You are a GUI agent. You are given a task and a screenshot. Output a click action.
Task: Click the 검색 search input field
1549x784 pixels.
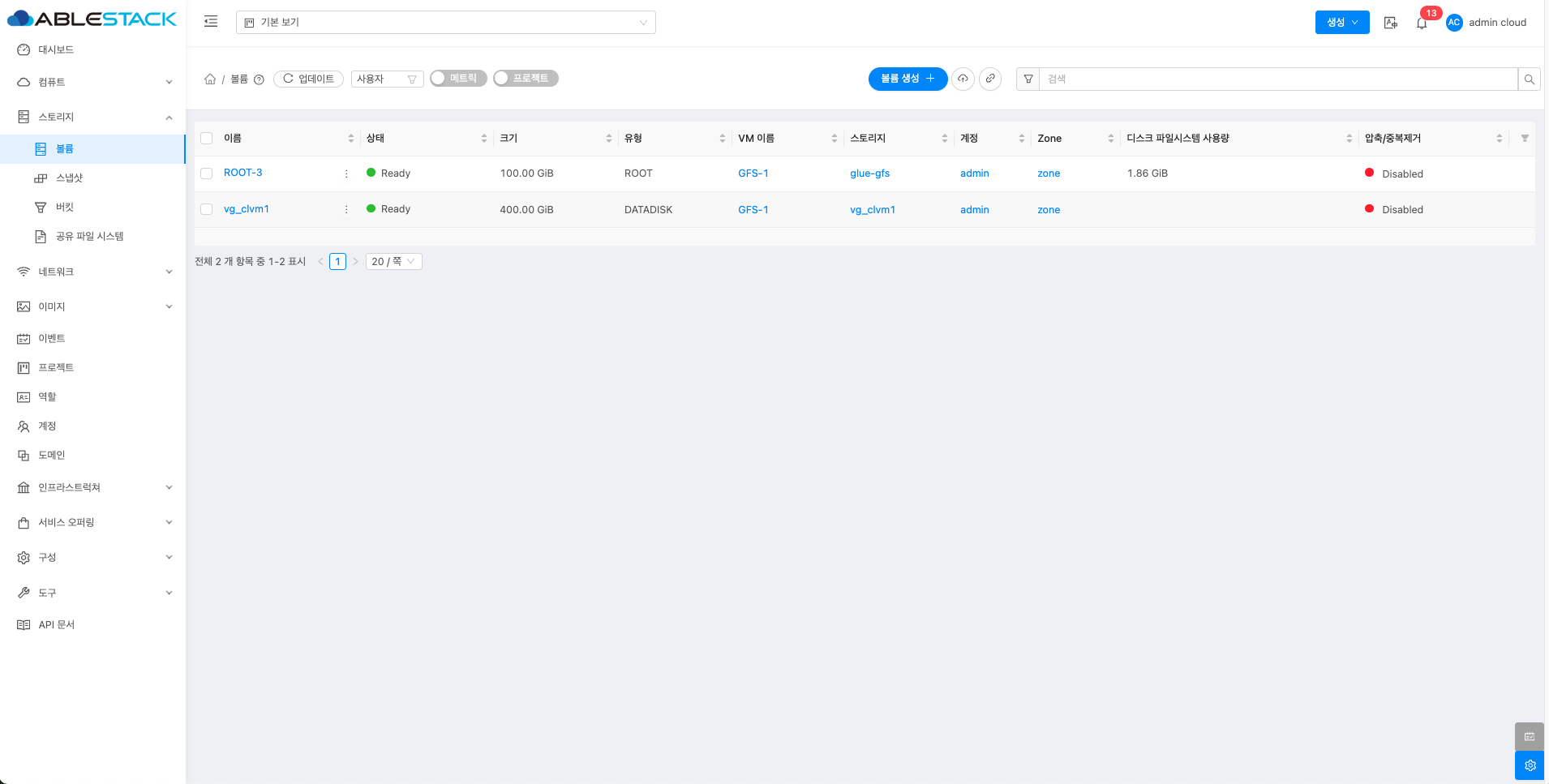[x=1277, y=79]
